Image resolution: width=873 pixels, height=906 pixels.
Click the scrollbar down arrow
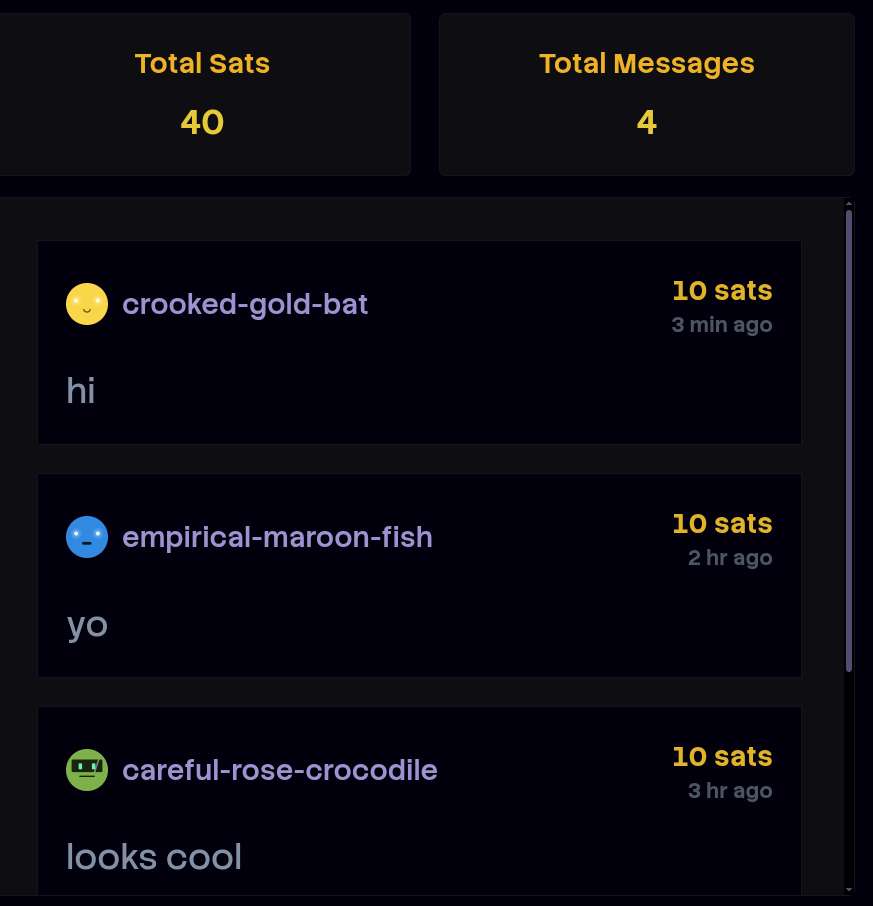coord(849,888)
